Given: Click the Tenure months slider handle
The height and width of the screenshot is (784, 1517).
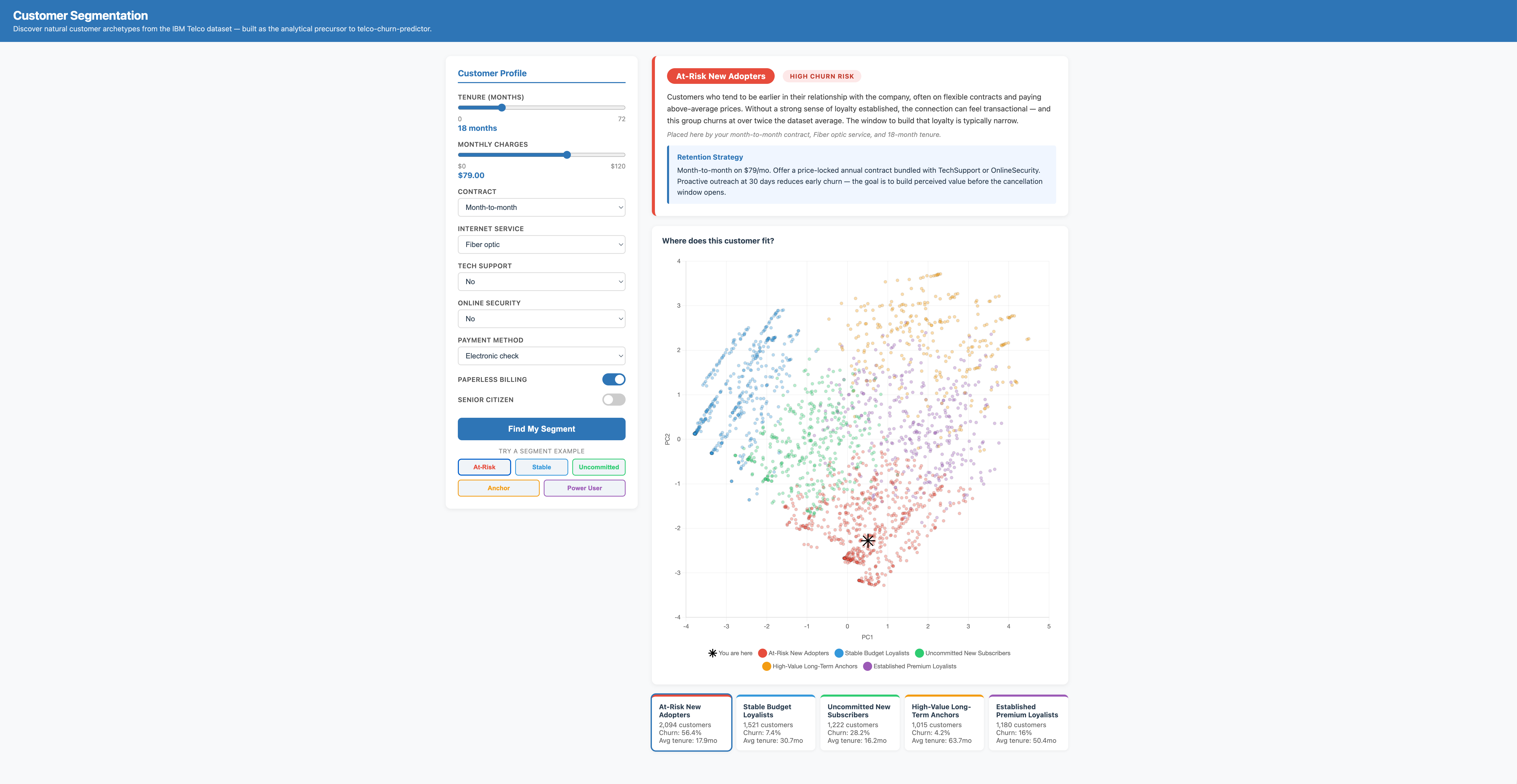Looking at the screenshot, I should [502, 108].
